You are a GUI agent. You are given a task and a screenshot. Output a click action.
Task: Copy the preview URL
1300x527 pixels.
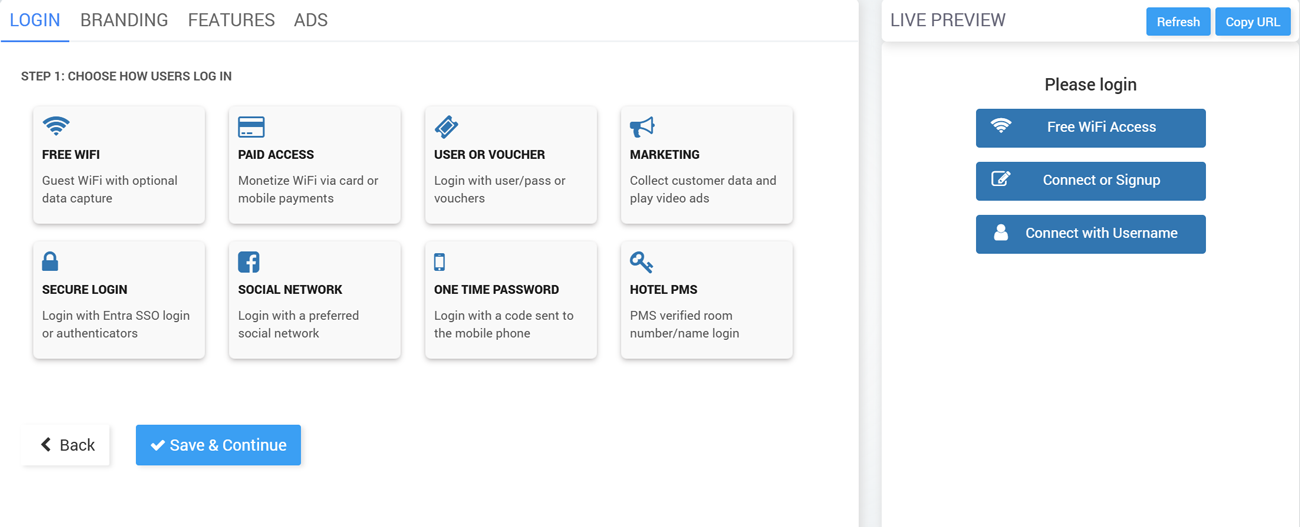tap(1252, 22)
